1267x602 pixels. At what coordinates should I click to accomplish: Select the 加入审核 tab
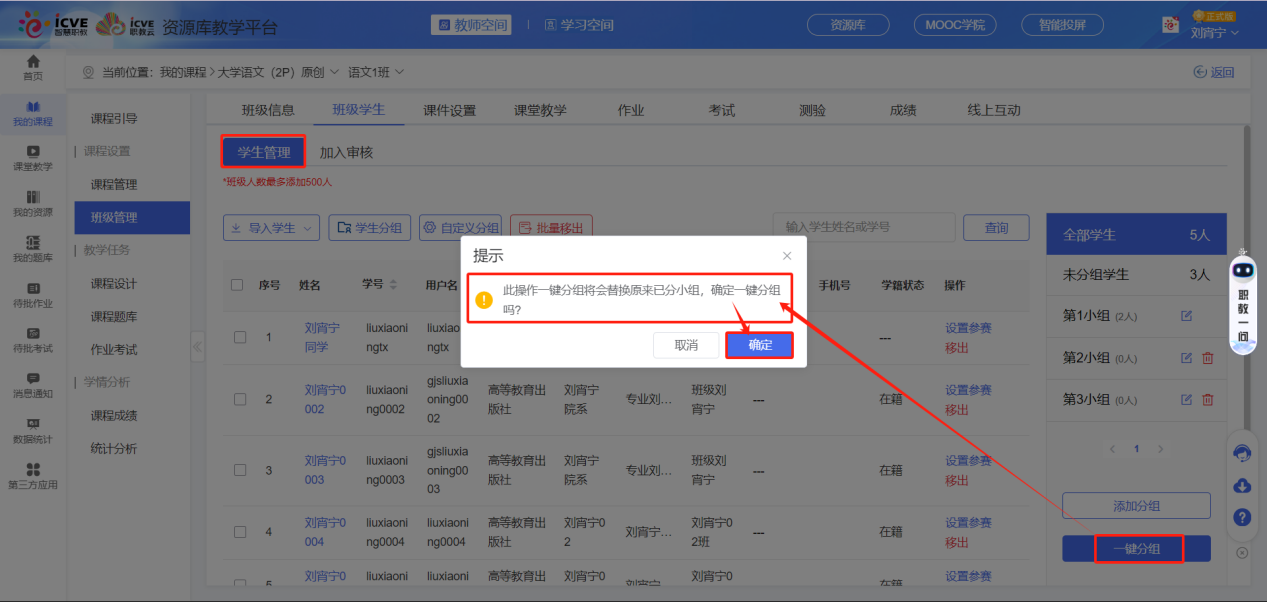(x=346, y=153)
